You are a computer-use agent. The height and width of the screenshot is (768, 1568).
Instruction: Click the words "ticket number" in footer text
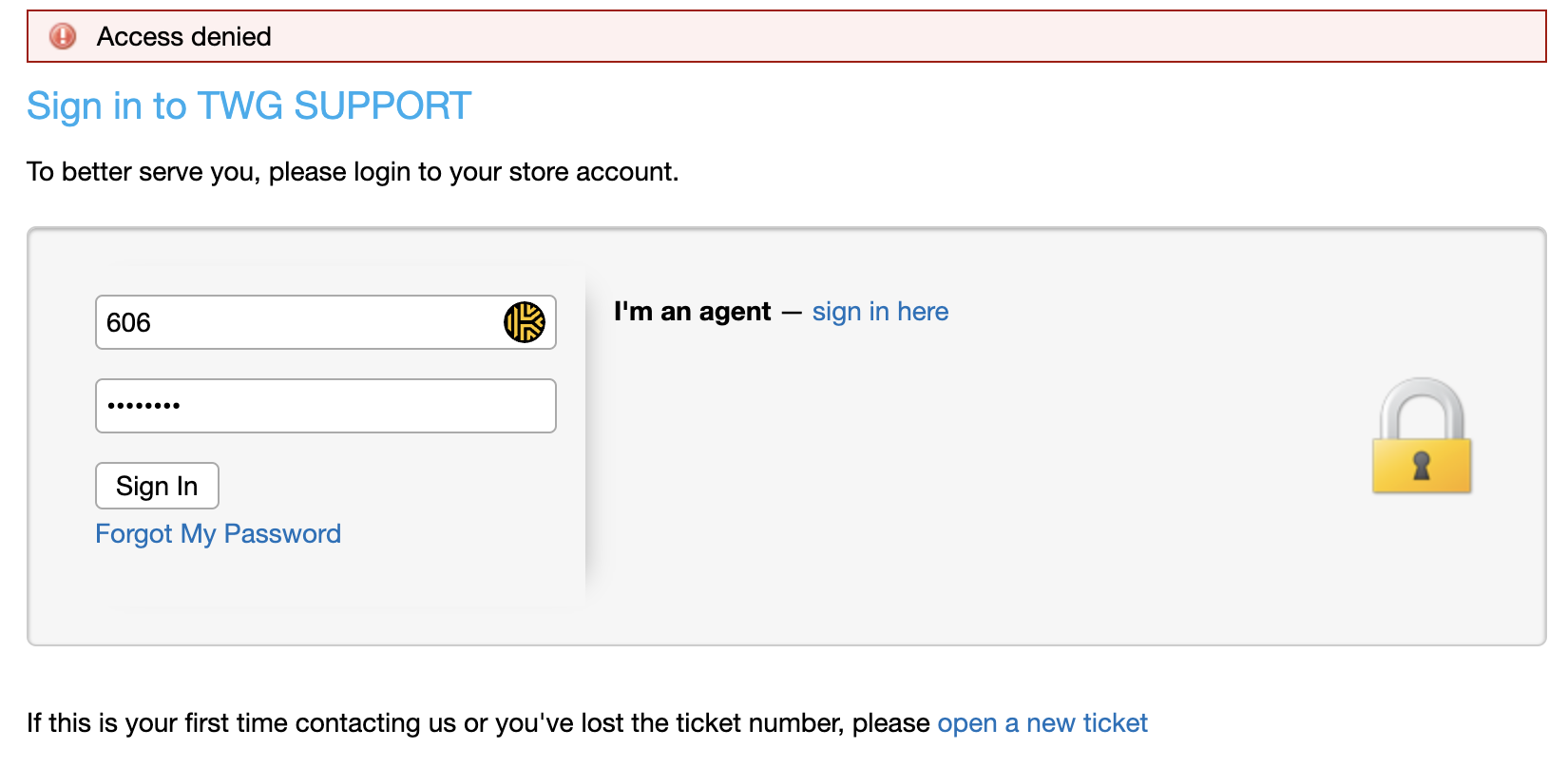pos(759,723)
